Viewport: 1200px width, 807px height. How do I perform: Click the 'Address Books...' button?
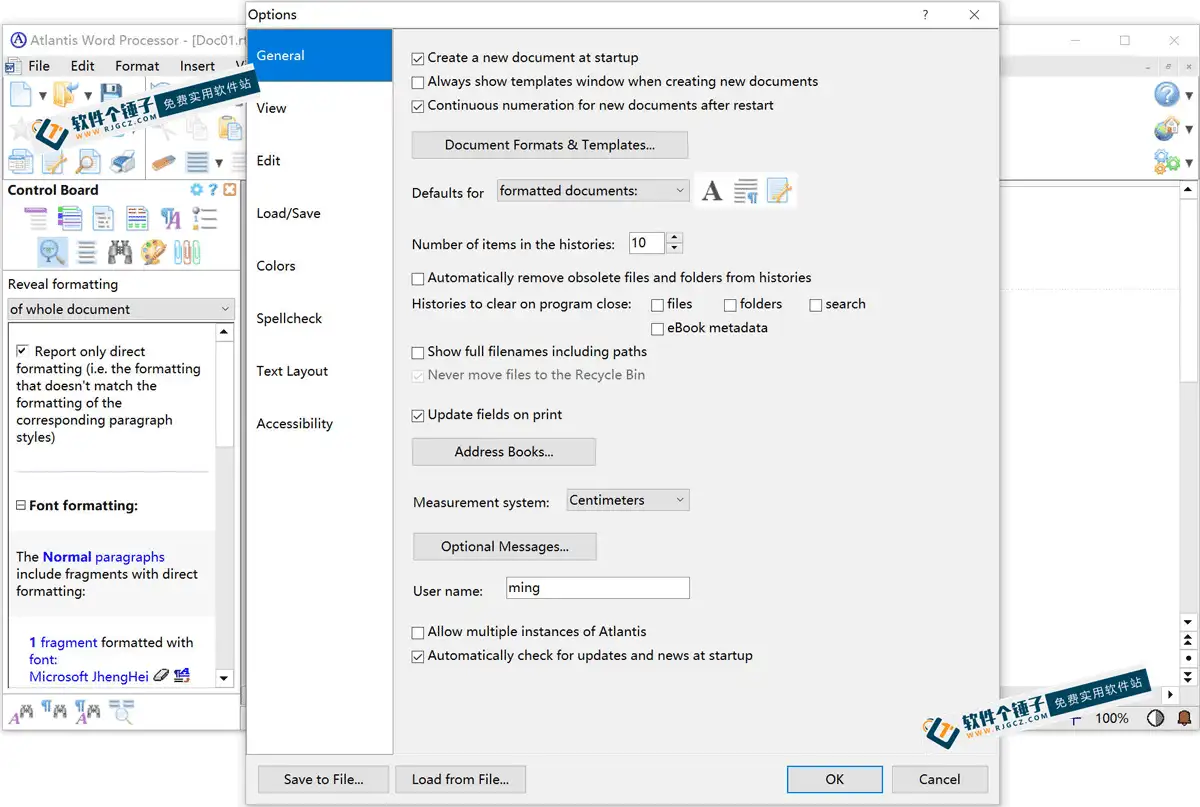pyautogui.click(x=504, y=452)
